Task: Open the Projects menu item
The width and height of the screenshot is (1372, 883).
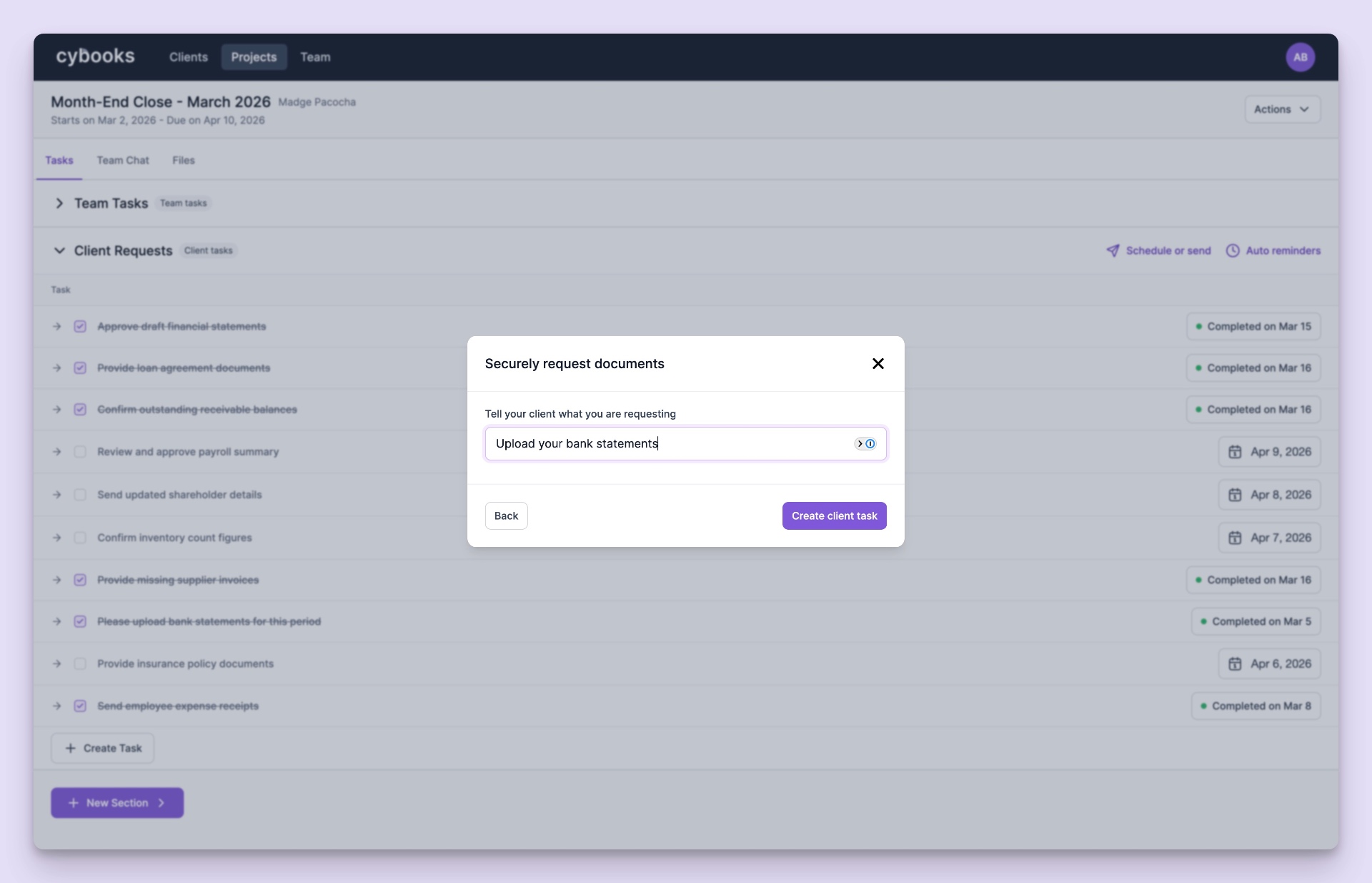Action: pyautogui.click(x=254, y=57)
